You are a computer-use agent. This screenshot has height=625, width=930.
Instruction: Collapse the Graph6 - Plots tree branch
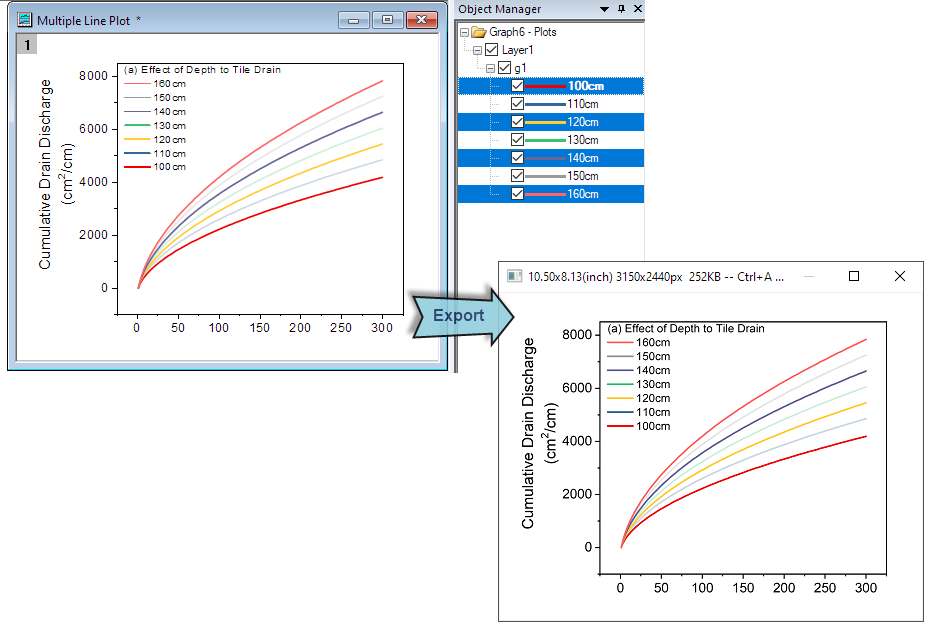coord(463,31)
